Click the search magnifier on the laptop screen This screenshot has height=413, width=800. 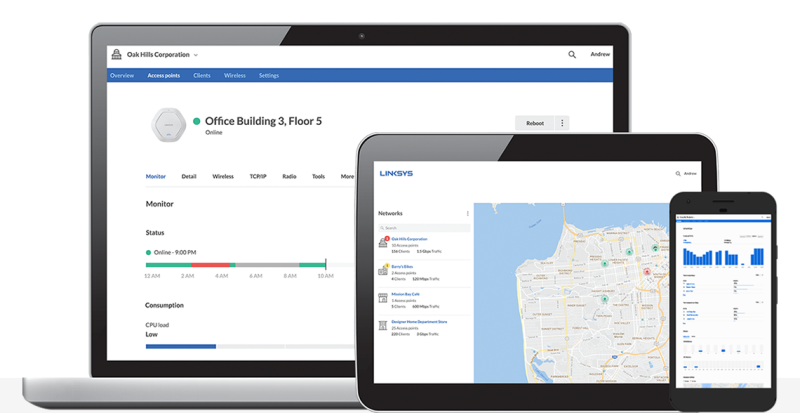[x=572, y=55]
